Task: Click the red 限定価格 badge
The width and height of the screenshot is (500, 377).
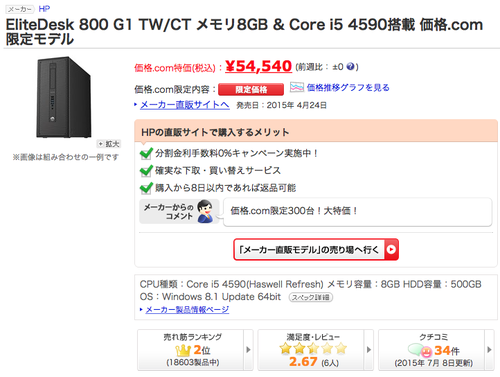Action: coord(251,90)
